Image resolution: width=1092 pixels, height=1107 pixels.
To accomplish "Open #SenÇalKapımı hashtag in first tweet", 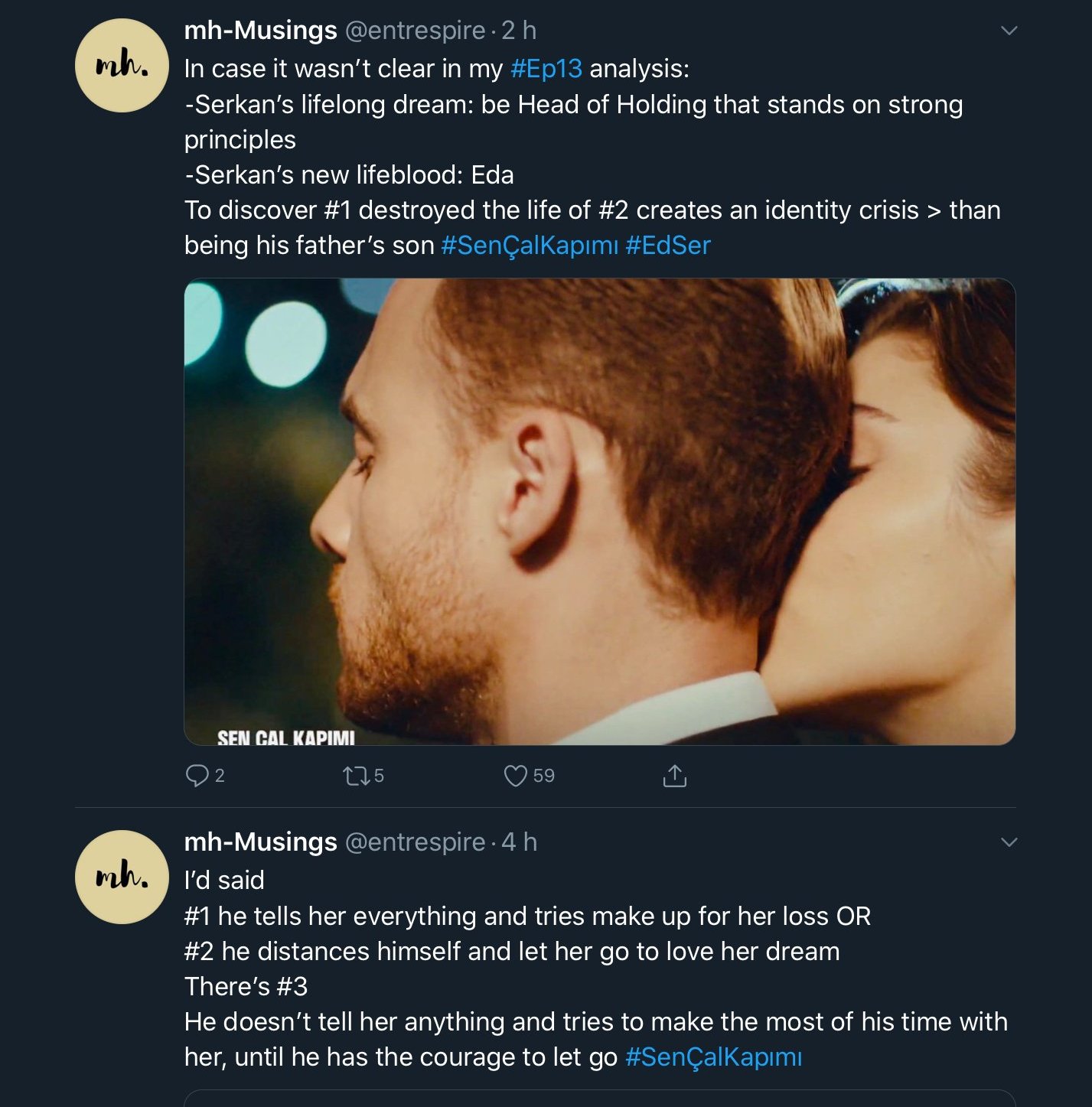I will 530,246.
